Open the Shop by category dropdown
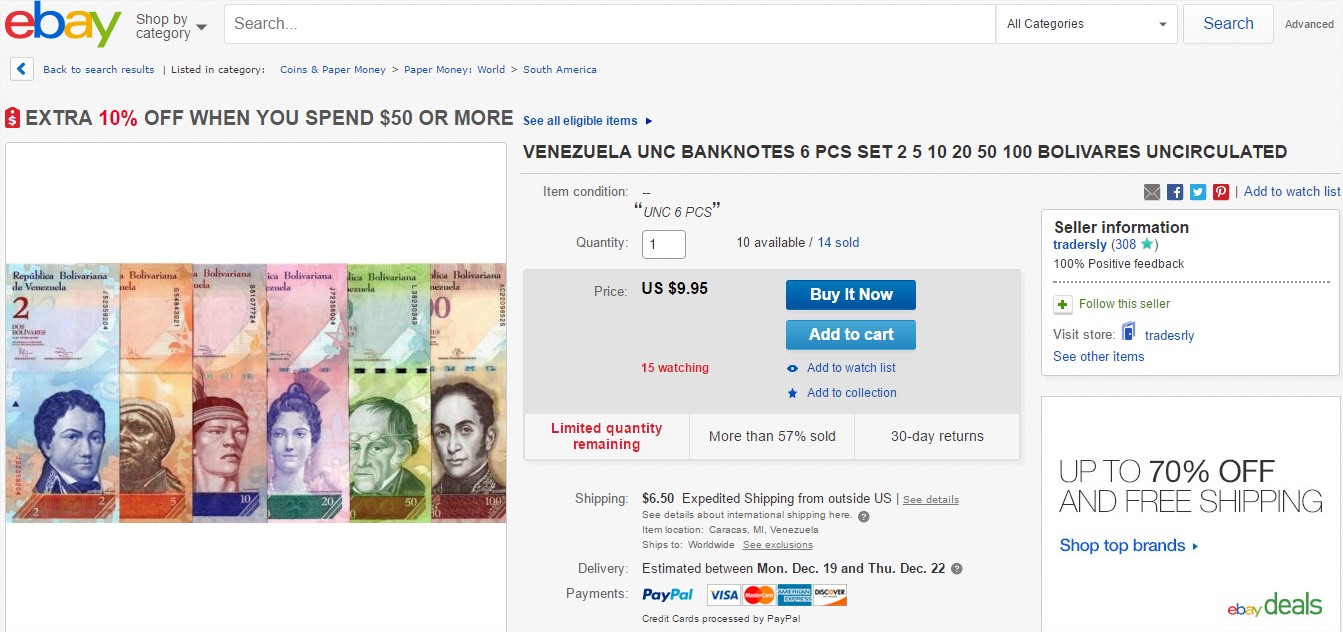Viewport: 1343px width, 632px height. (171, 26)
